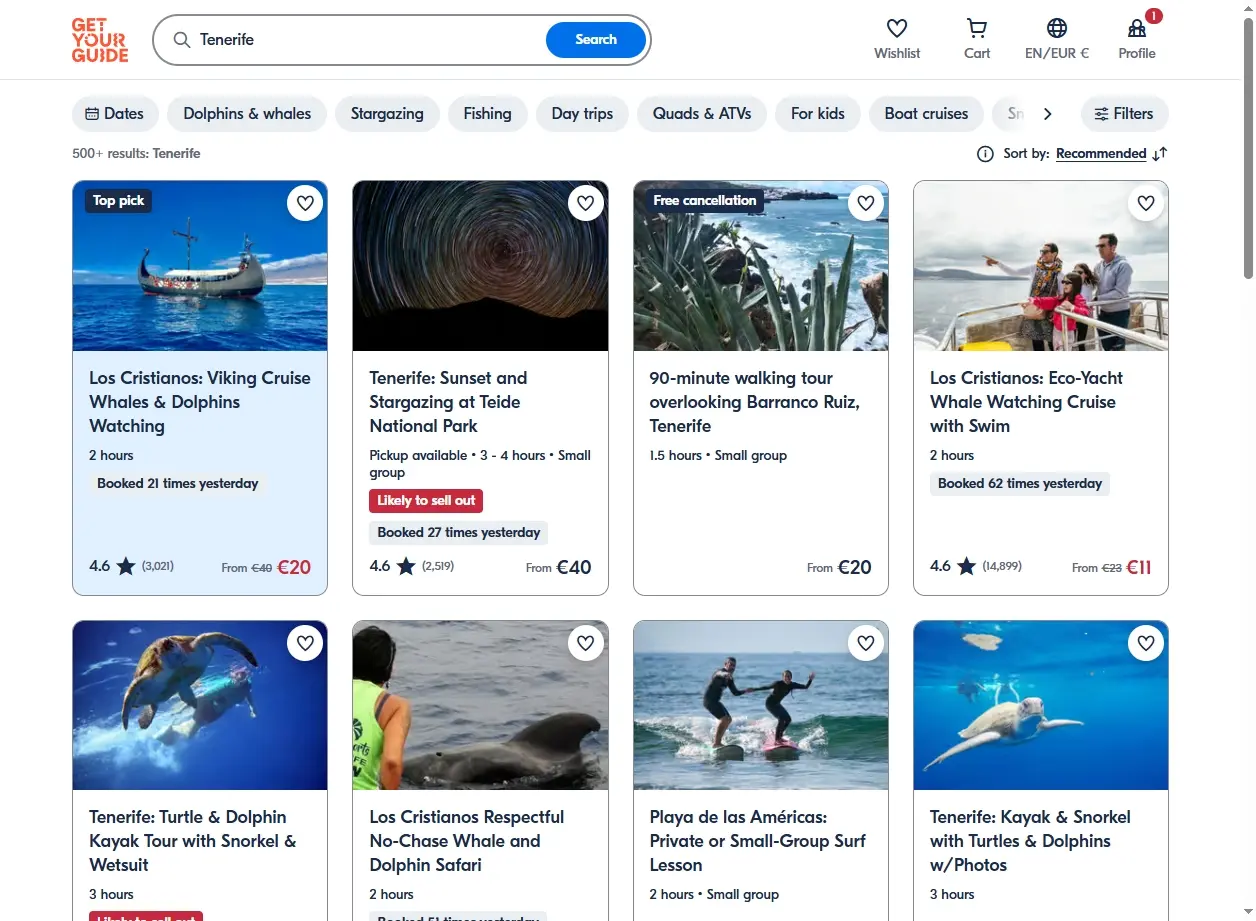Image resolution: width=1256 pixels, height=921 pixels.
Task: Open Los Cristianos: Eco-Yacht Whale Watching title
Action: (1026, 402)
